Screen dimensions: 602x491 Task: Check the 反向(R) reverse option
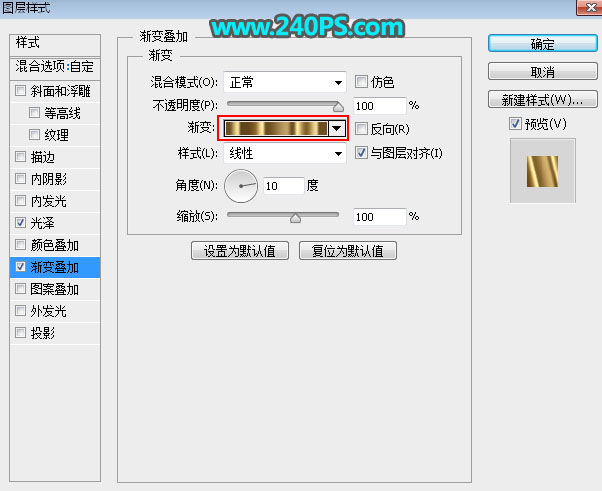(361, 129)
